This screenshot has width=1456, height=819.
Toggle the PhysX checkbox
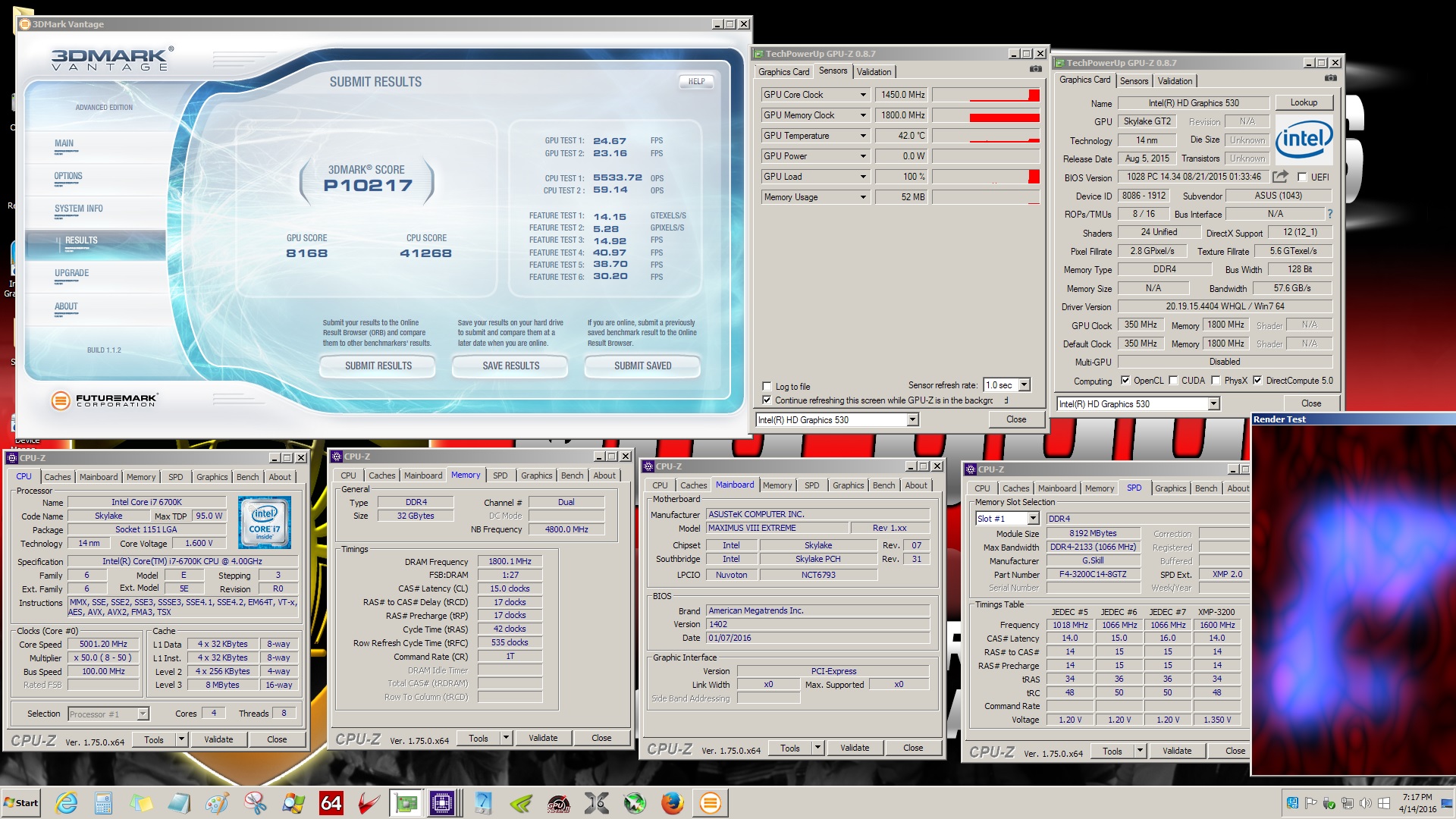(1216, 381)
